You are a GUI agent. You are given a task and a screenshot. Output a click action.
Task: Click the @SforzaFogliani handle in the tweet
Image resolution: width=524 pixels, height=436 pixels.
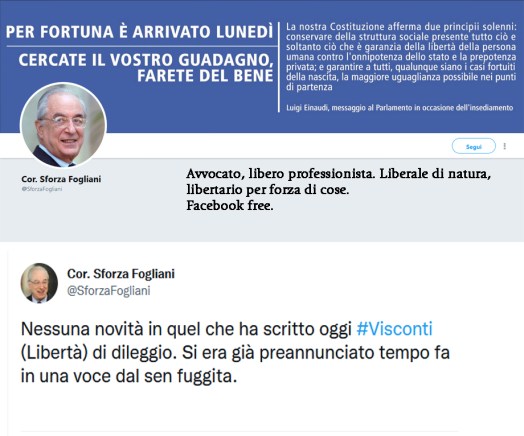[x=109, y=291]
